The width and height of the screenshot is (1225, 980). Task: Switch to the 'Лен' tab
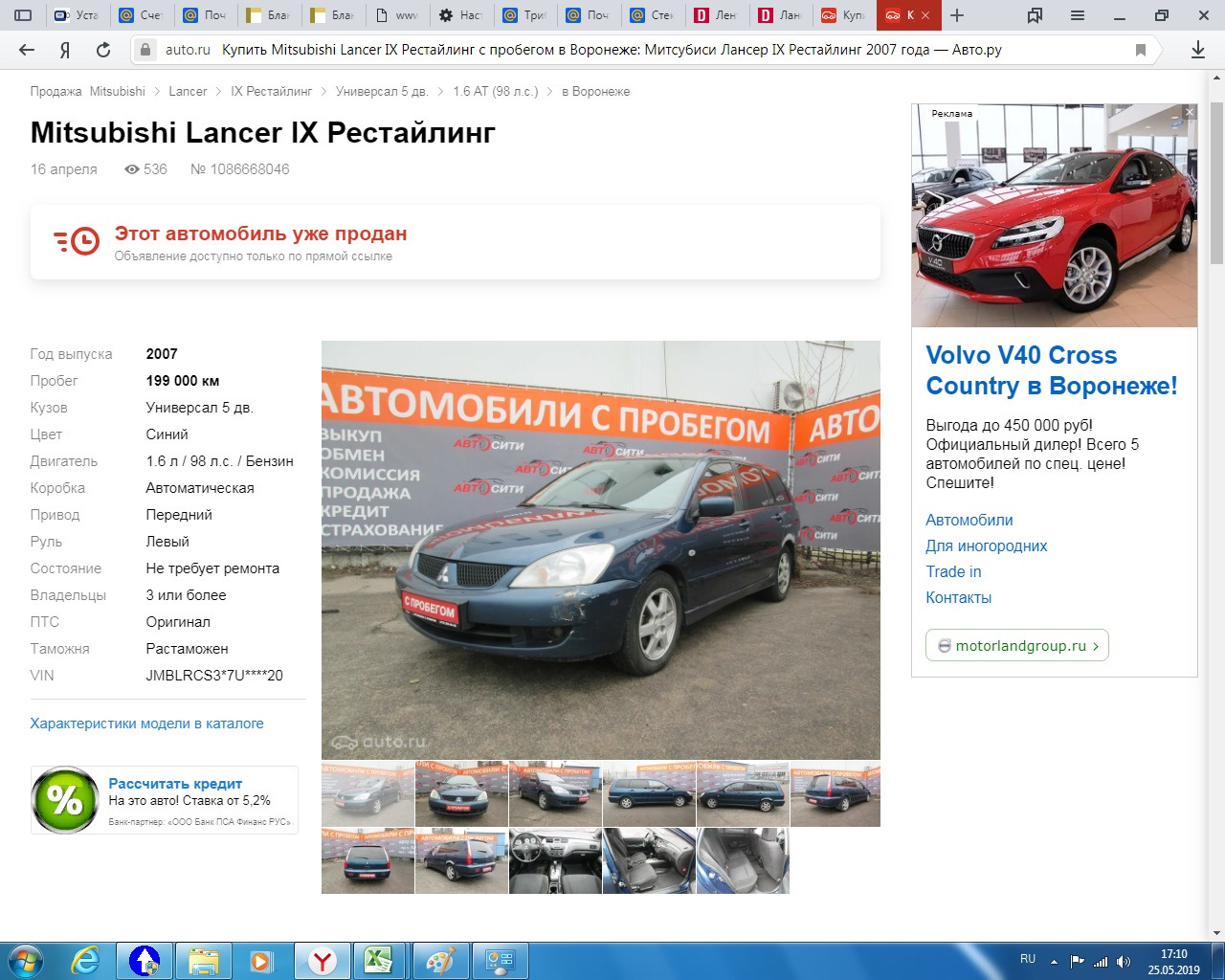tap(716, 15)
